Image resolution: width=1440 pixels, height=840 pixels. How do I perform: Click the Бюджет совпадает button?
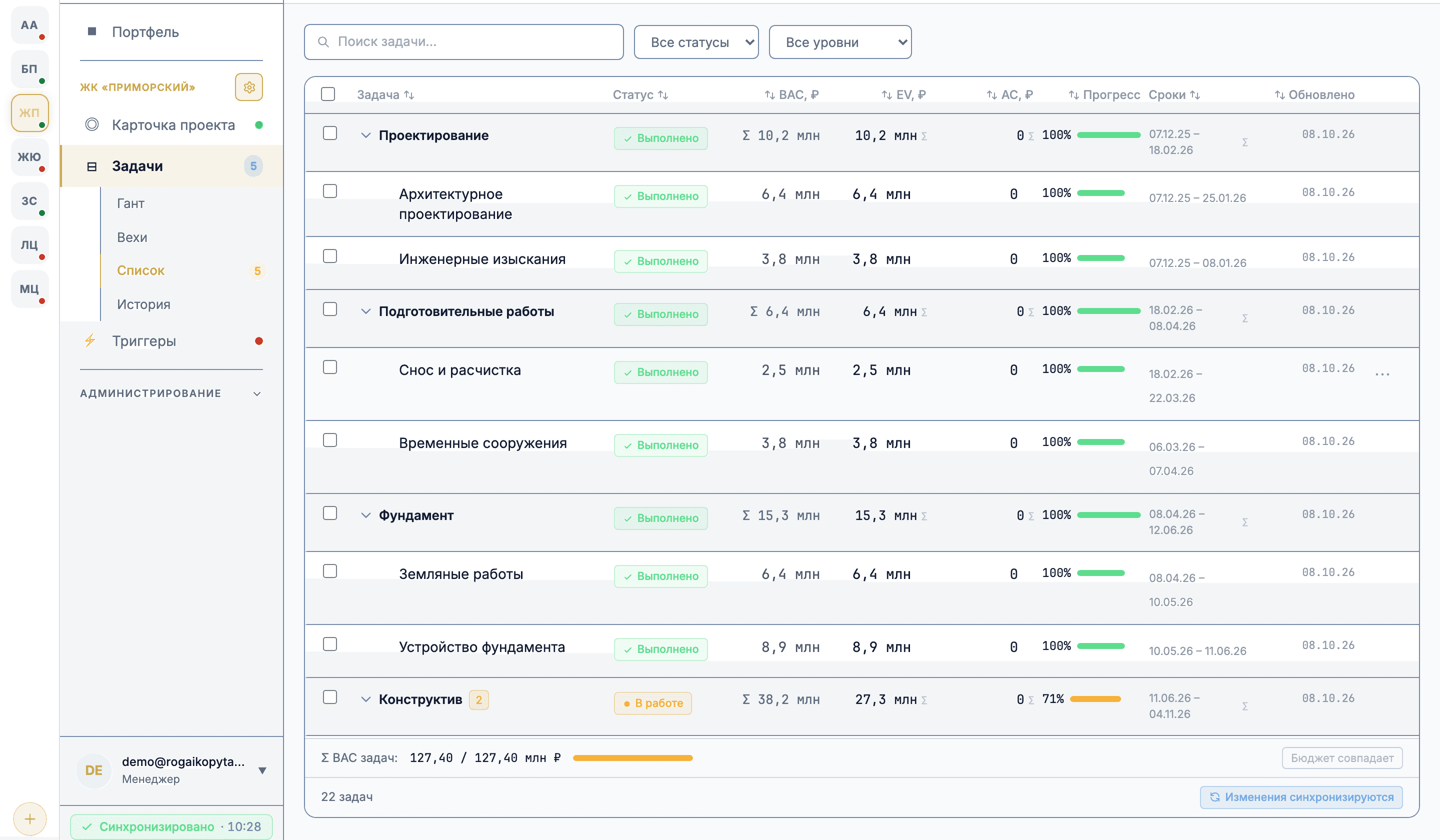pos(1341,757)
